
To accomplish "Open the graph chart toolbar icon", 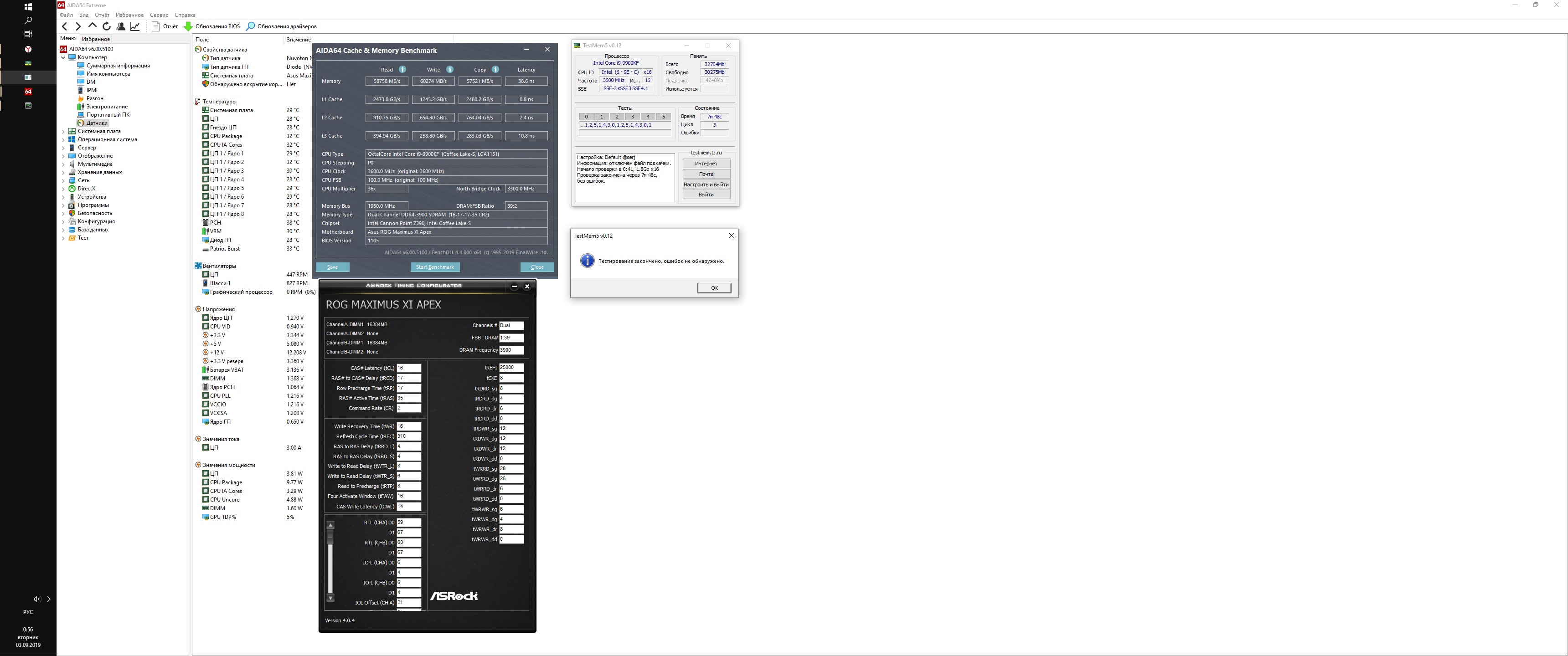I will tap(135, 26).
